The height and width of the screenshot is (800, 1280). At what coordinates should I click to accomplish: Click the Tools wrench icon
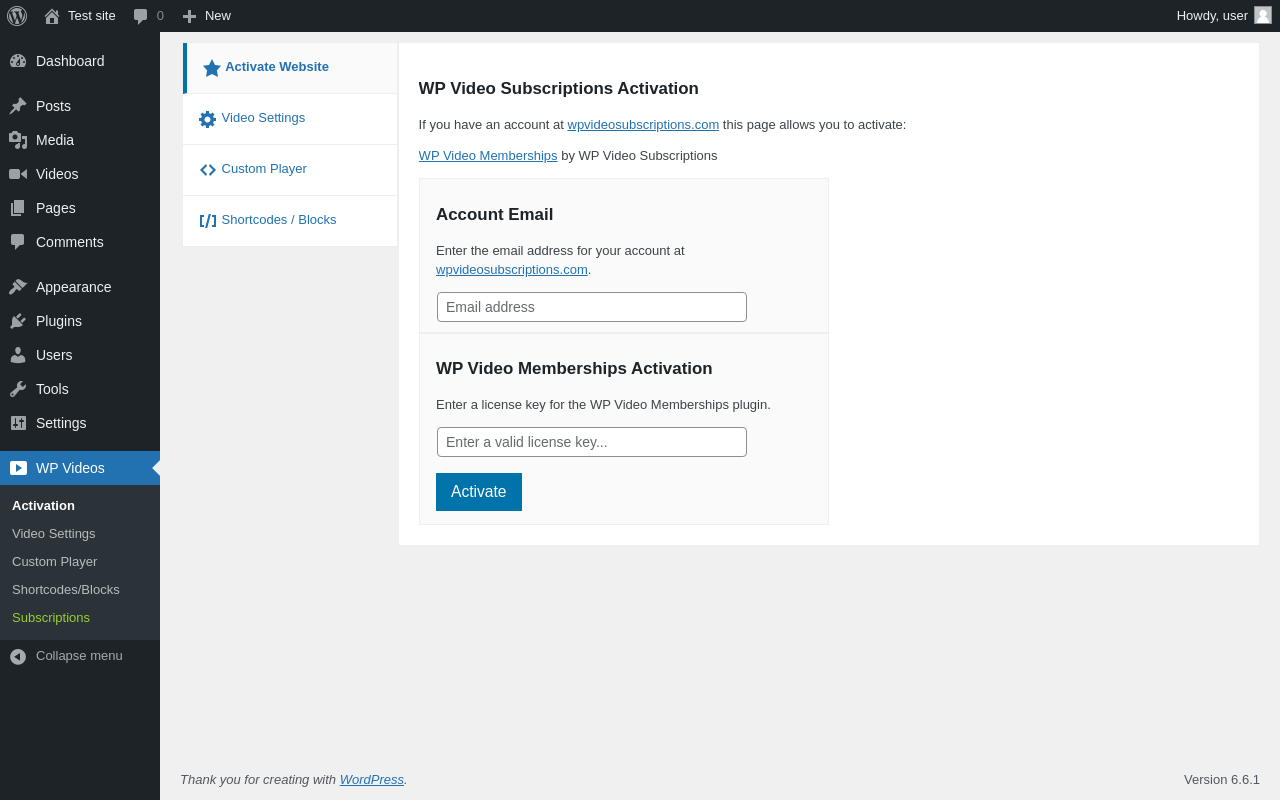point(18,389)
